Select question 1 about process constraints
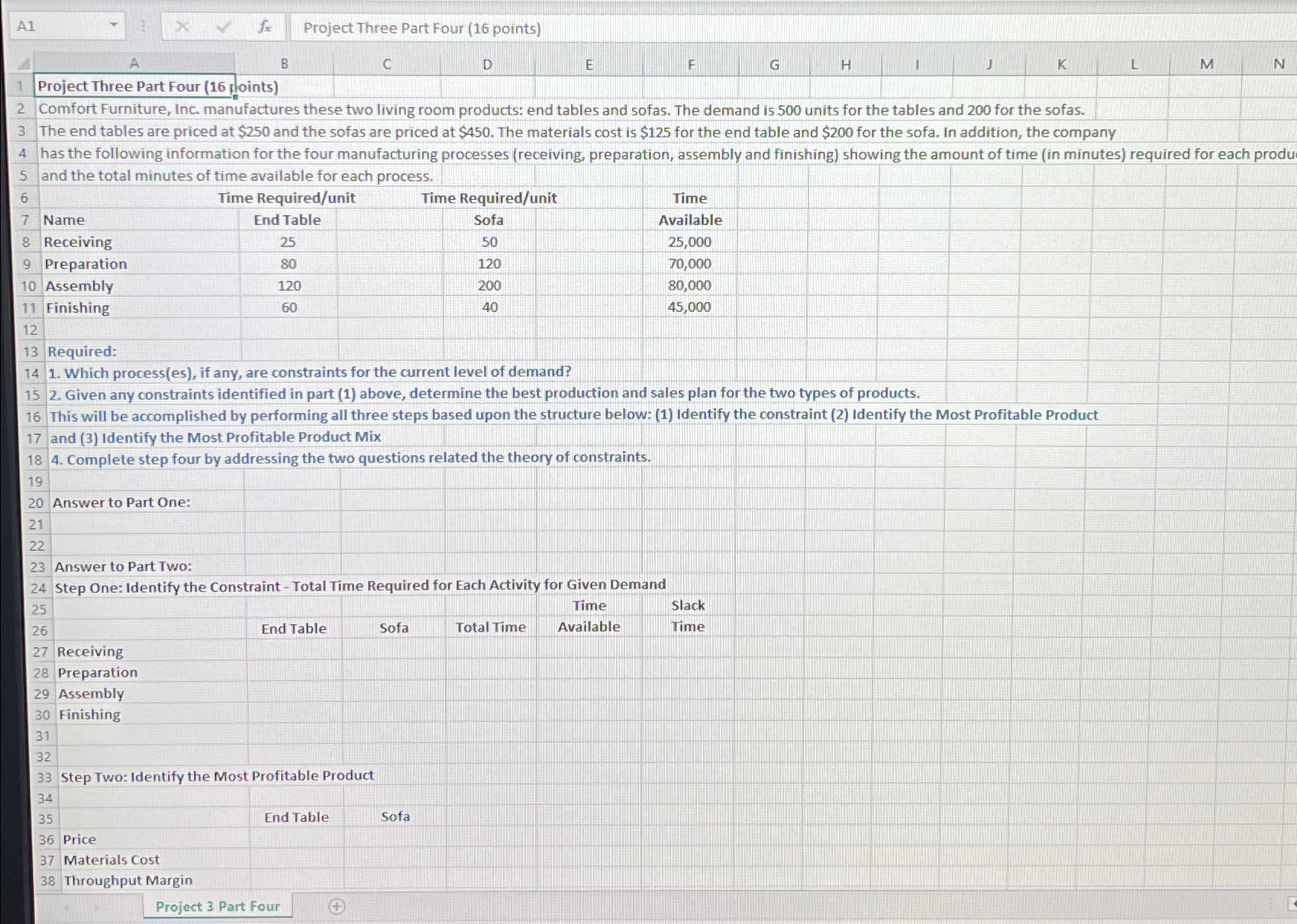Screen dimensions: 1297x924 point(310,372)
